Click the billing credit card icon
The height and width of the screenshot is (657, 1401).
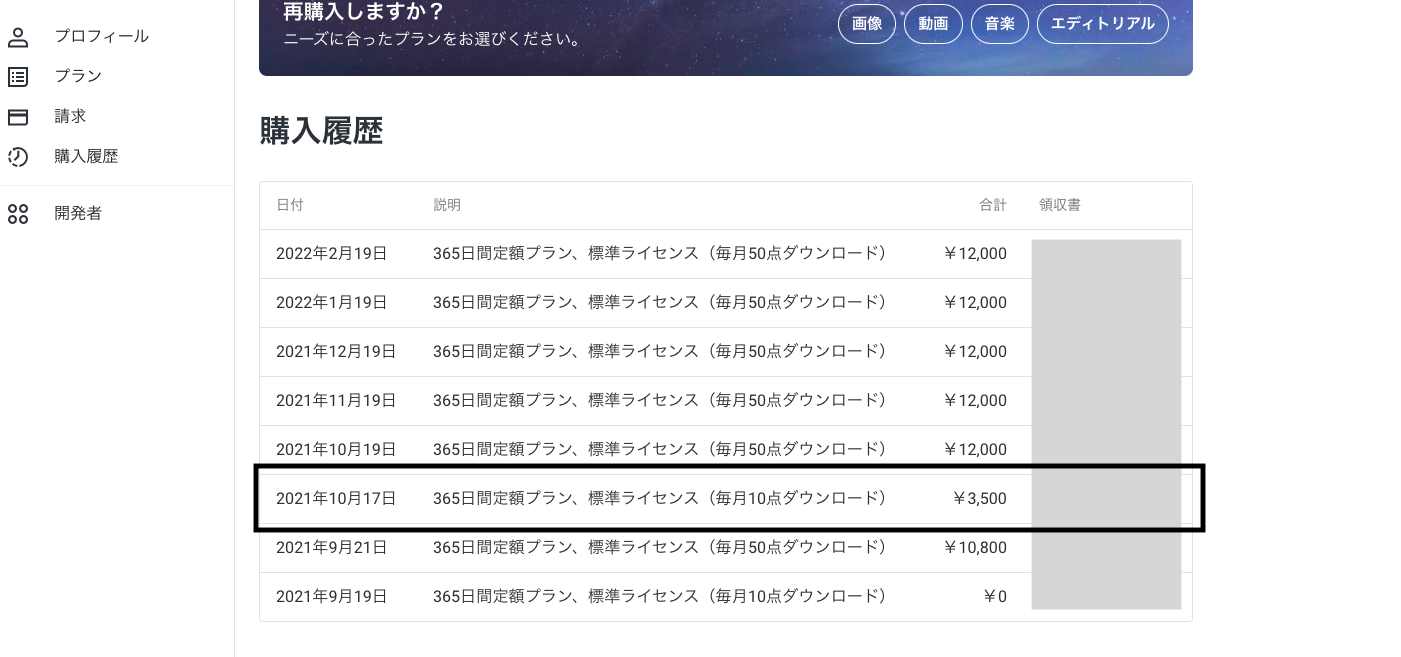(x=18, y=117)
